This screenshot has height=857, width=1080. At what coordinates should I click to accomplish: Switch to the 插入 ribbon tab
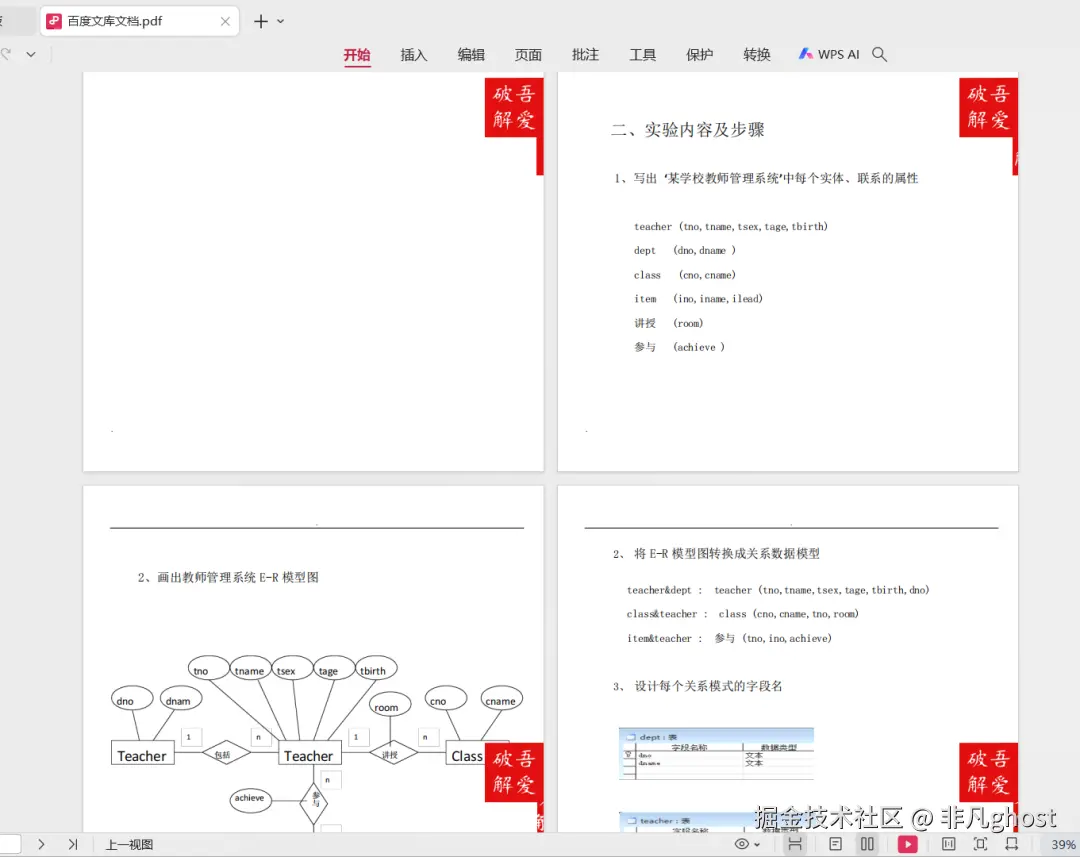(413, 54)
